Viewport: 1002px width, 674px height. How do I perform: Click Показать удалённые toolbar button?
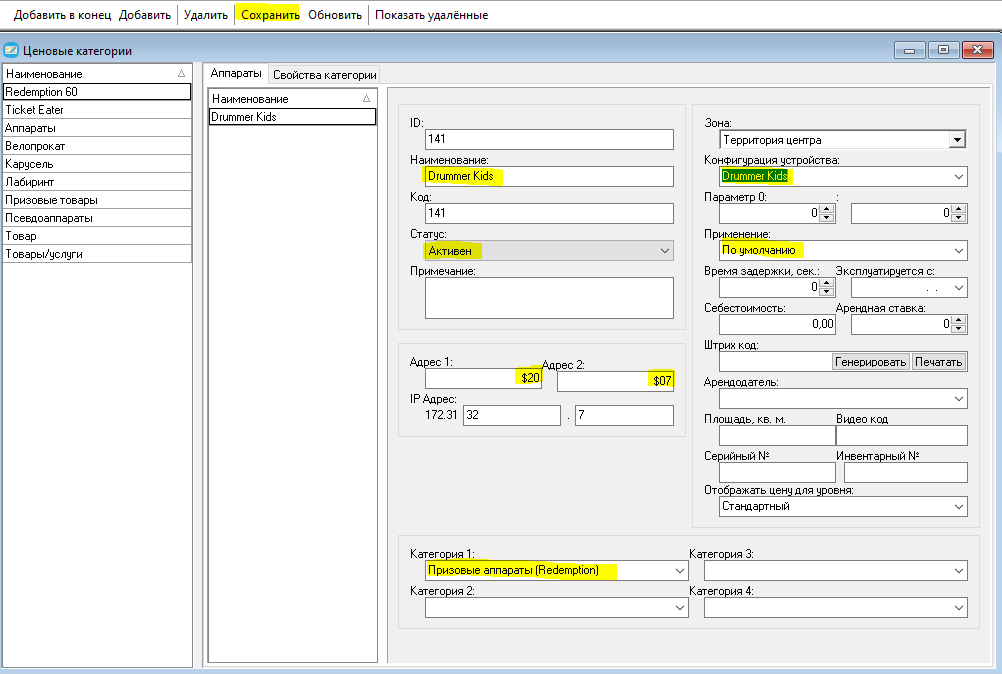pyautogui.click(x=431, y=15)
